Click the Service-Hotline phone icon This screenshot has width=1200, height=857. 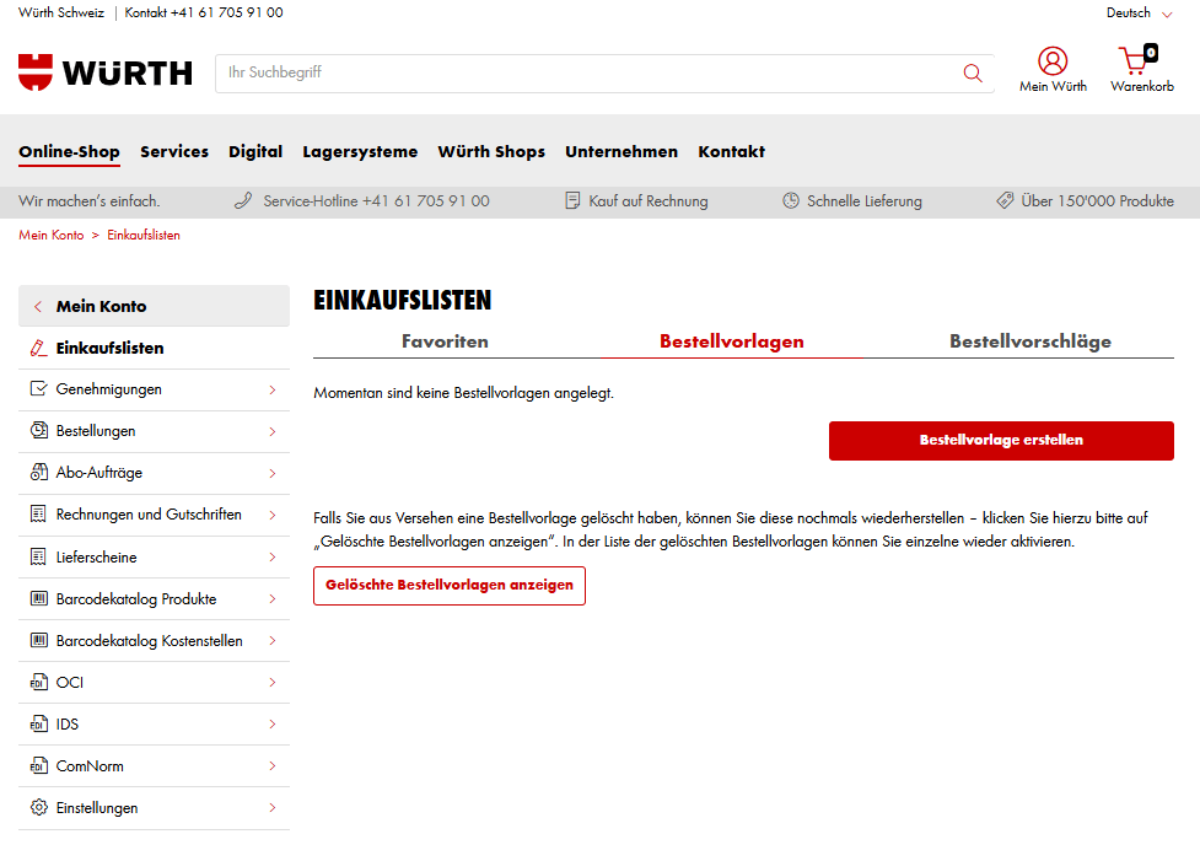[243, 201]
